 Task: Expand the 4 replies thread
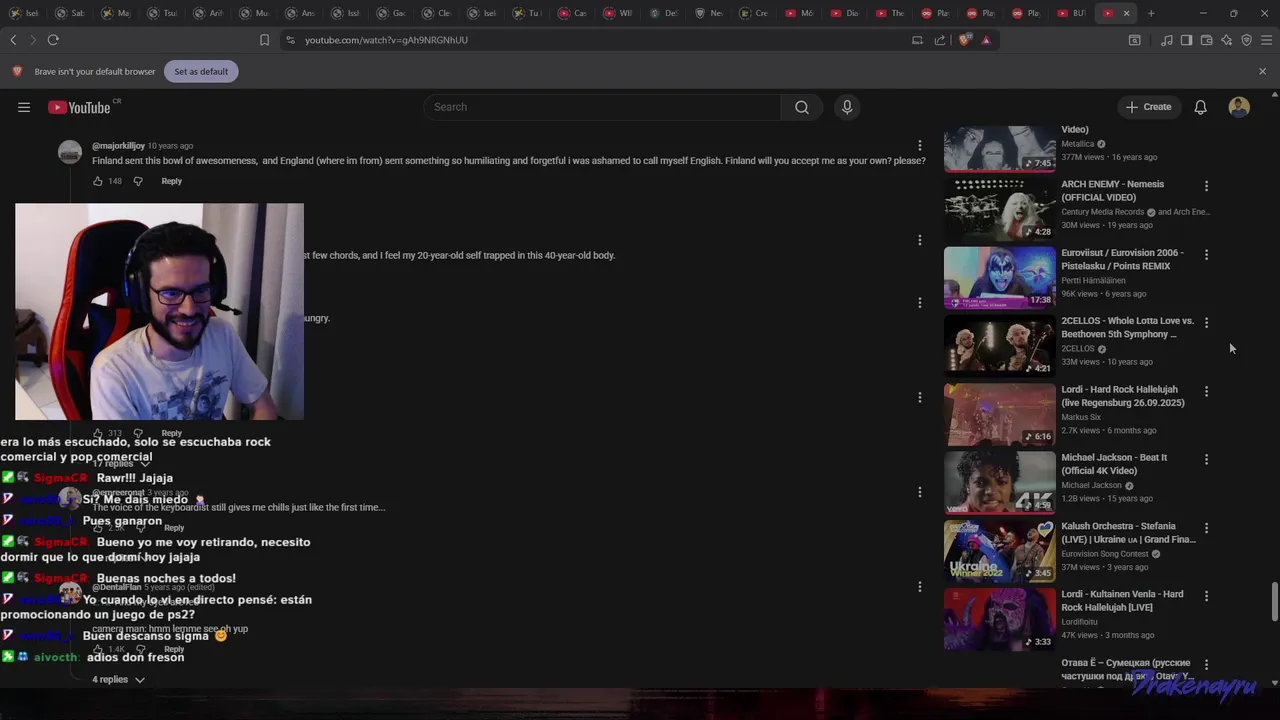tap(118, 680)
